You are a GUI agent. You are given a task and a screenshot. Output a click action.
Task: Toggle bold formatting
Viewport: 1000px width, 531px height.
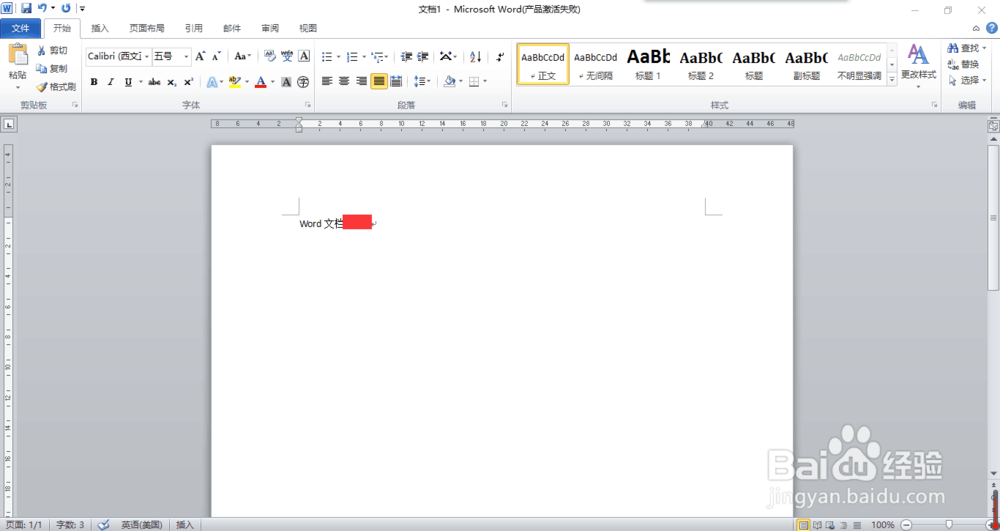pos(94,82)
